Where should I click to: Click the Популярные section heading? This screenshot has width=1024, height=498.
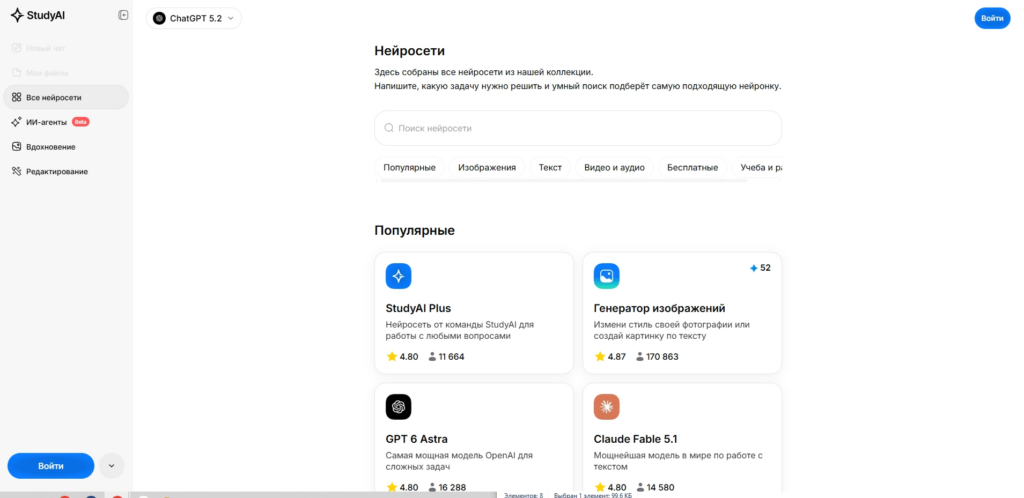415,230
